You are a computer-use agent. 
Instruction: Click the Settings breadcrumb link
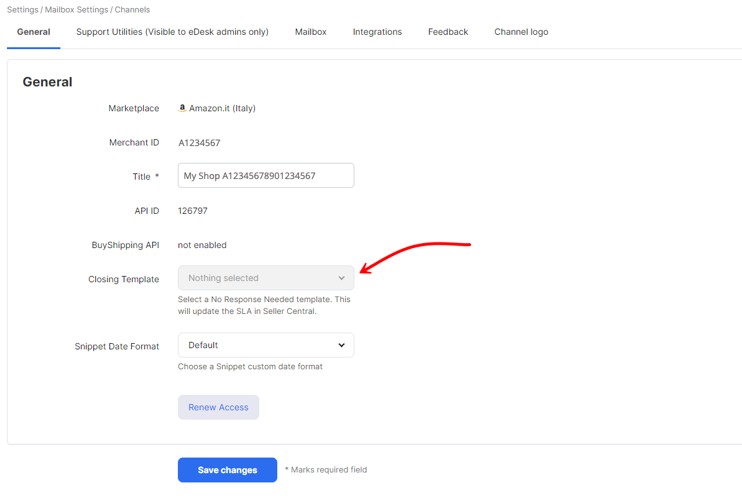23,9
